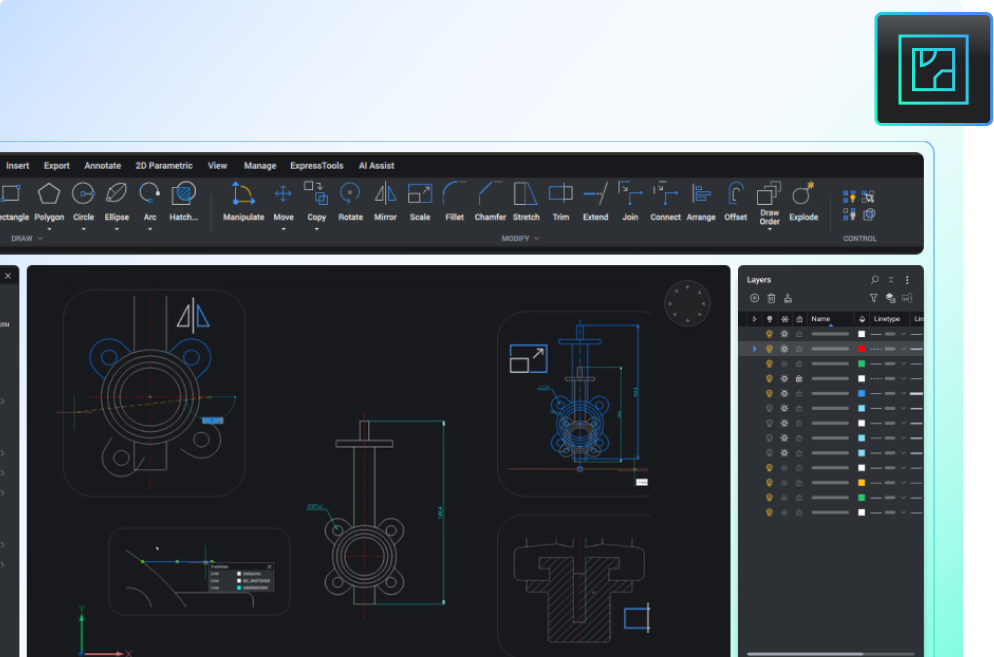Pick the Extend tool

click(595, 202)
